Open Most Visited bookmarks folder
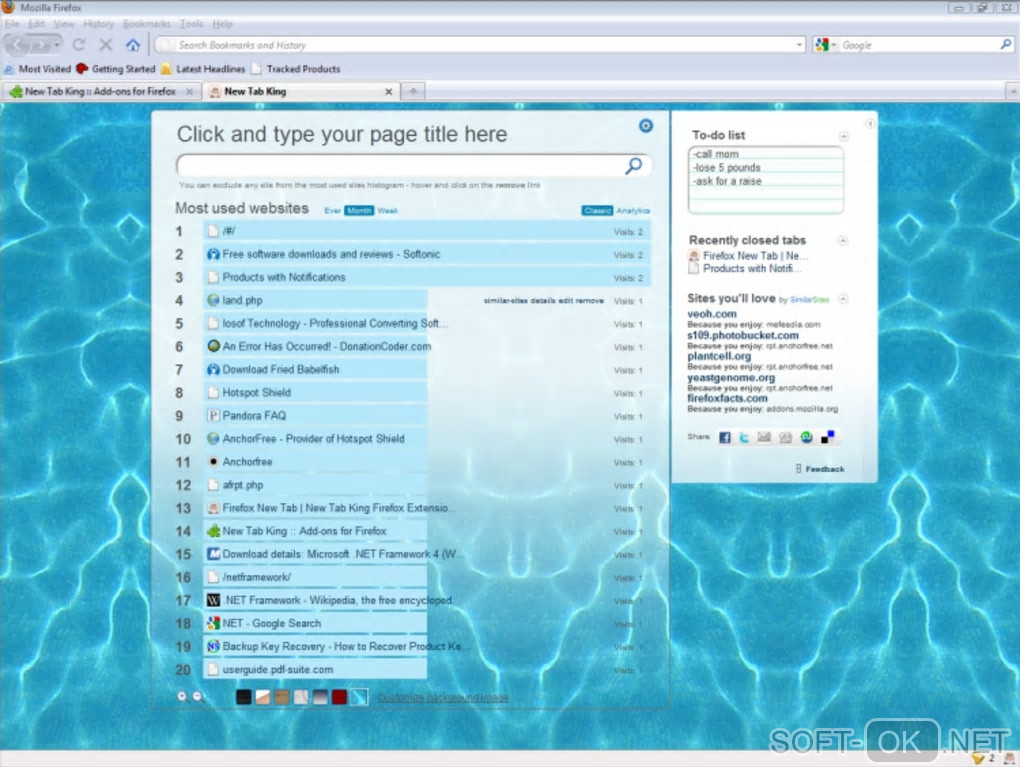 click(x=38, y=69)
